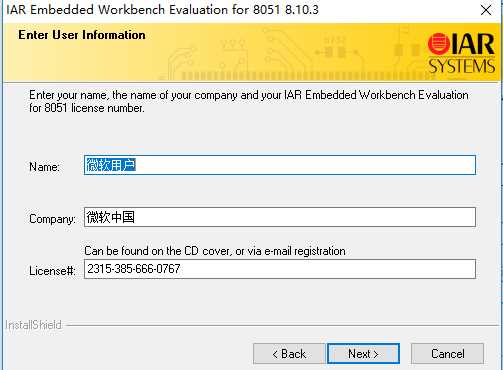
Task: Go back with the Back button
Action: click(x=289, y=353)
